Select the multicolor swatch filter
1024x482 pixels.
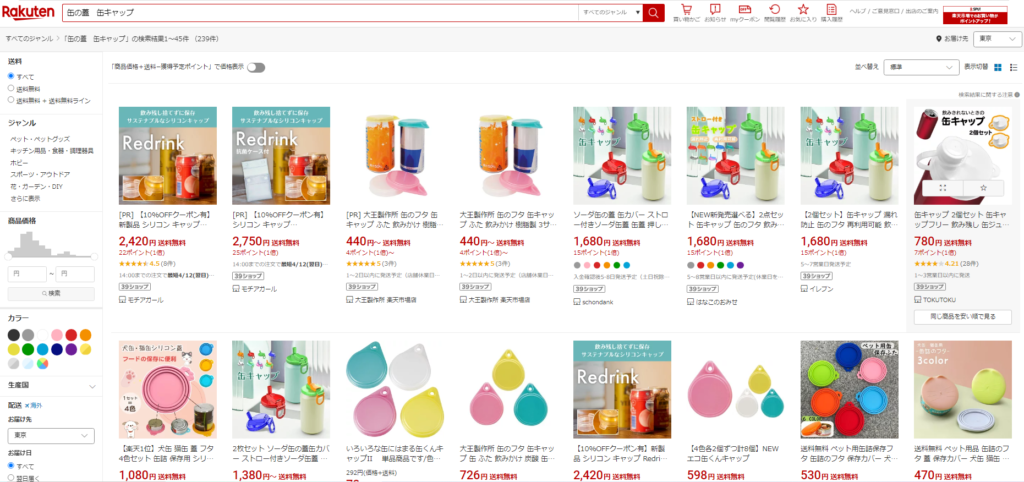click(x=42, y=364)
